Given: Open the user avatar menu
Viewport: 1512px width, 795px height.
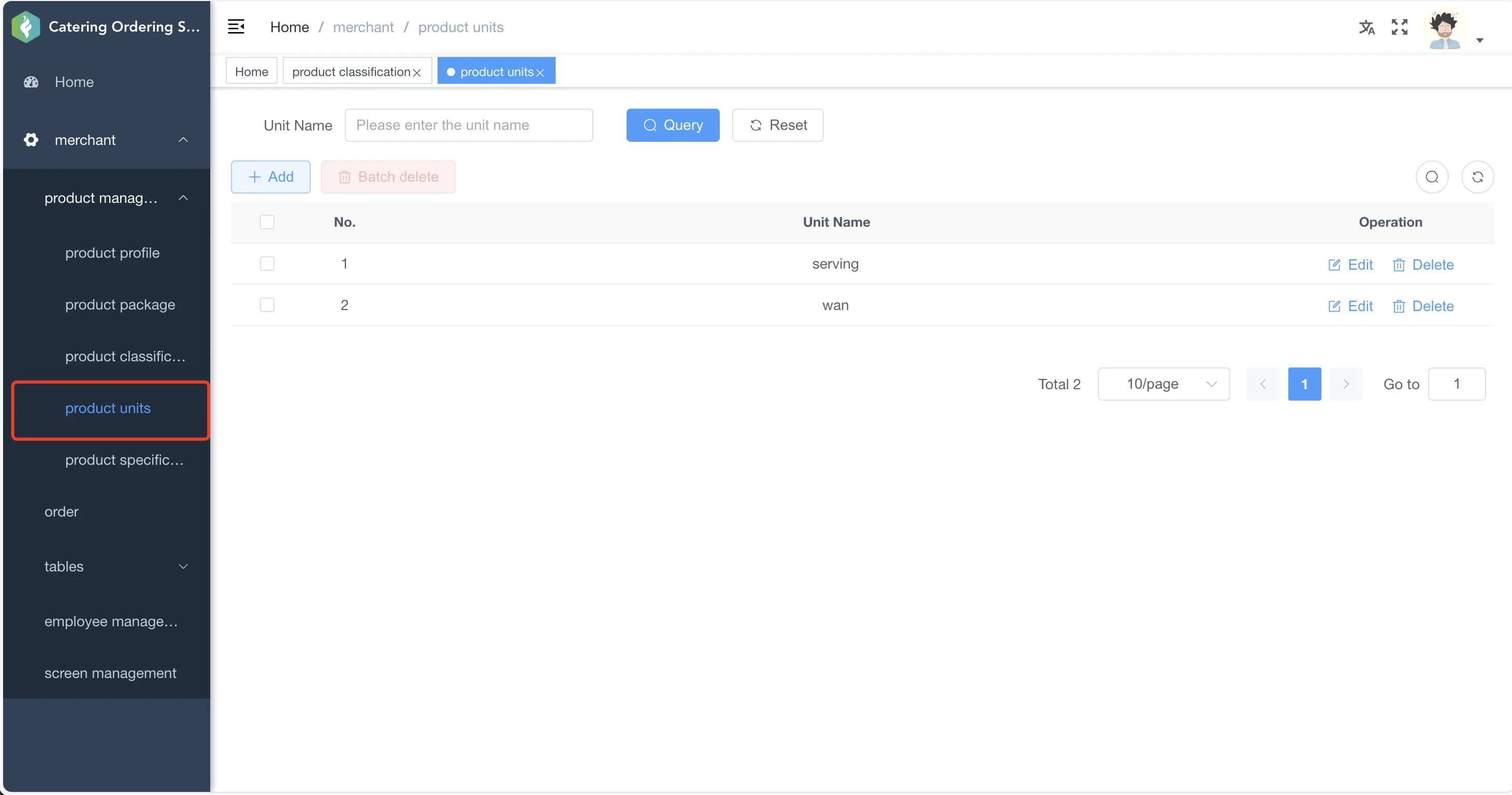Looking at the screenshot, I should (1445, 31).
